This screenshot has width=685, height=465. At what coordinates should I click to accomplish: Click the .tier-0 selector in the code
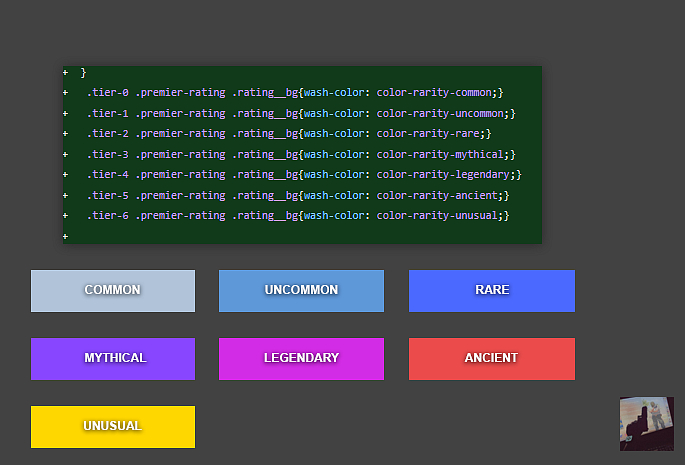[x=107, y=93]
